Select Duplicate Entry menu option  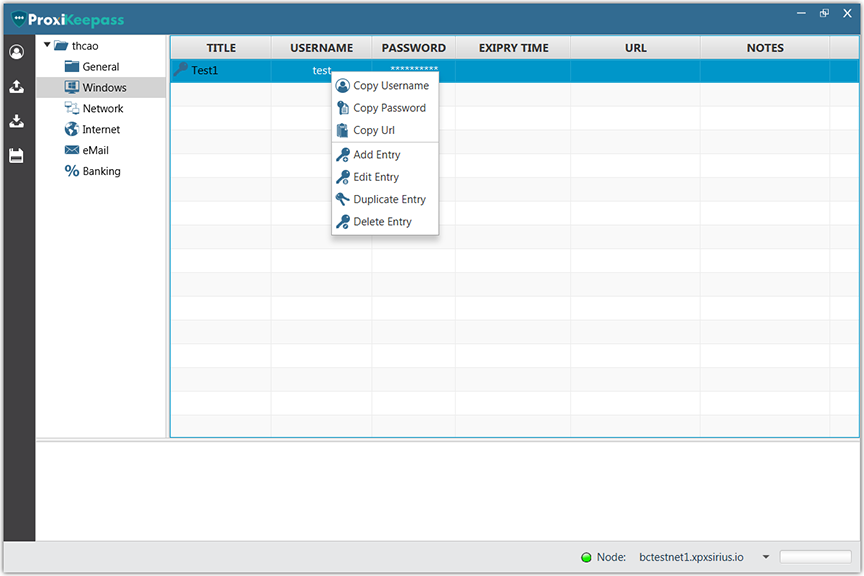(389, 199)
